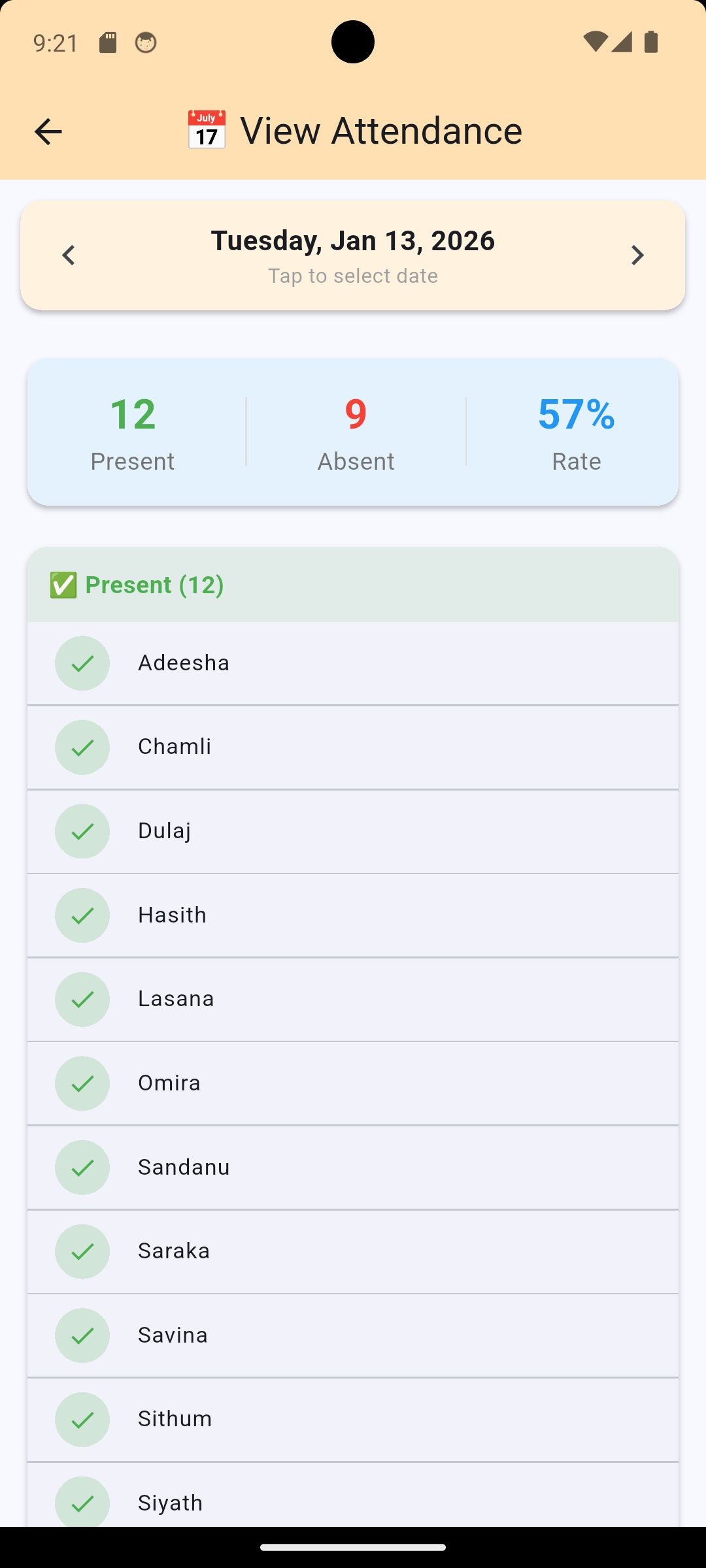Viewport: 706px width, 1568px height.
Task: Tap the Wi-Fi status bar icon
Action: click(594, 42)
